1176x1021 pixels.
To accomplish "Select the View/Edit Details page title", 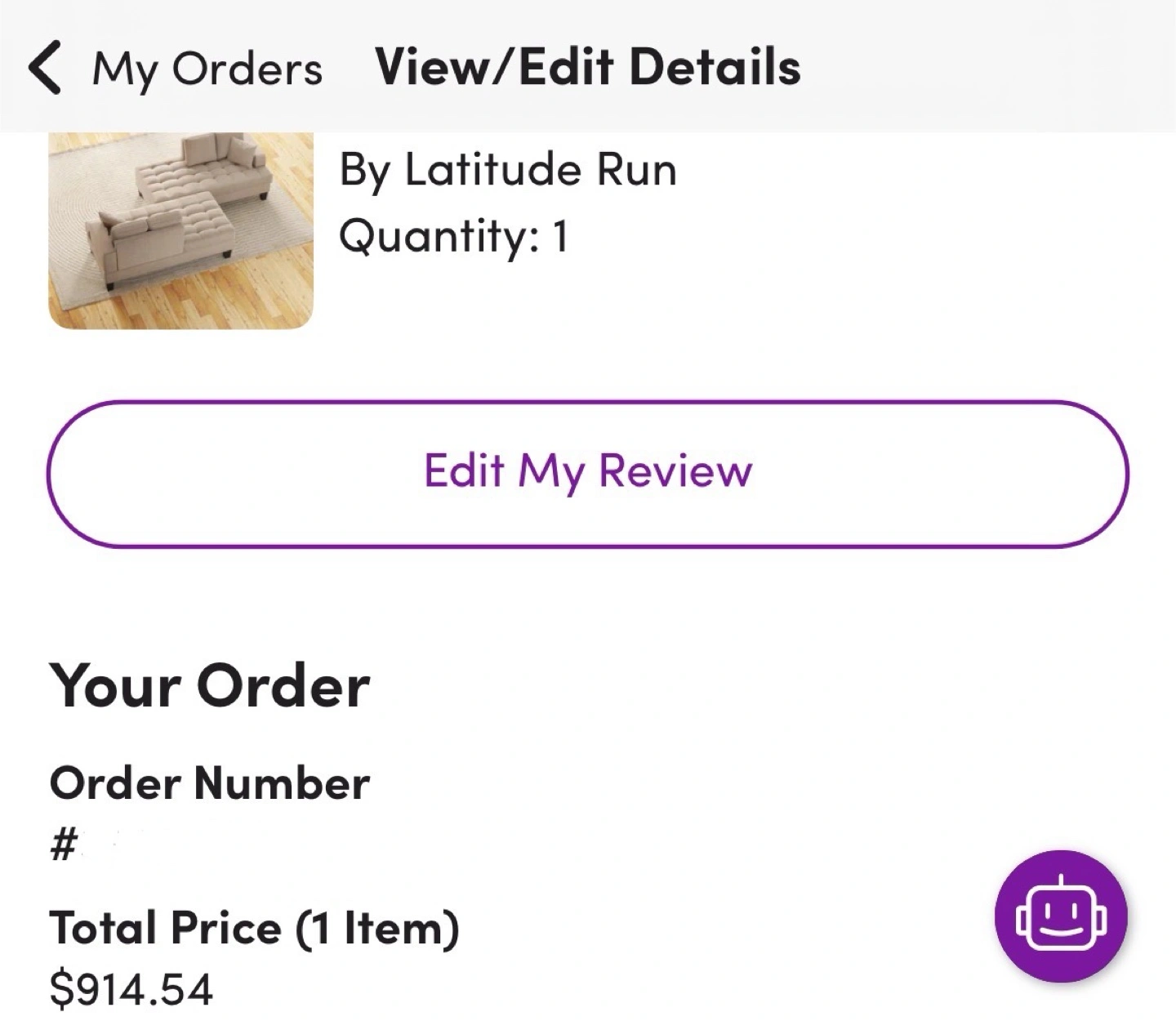I will (x=588, y=67).
